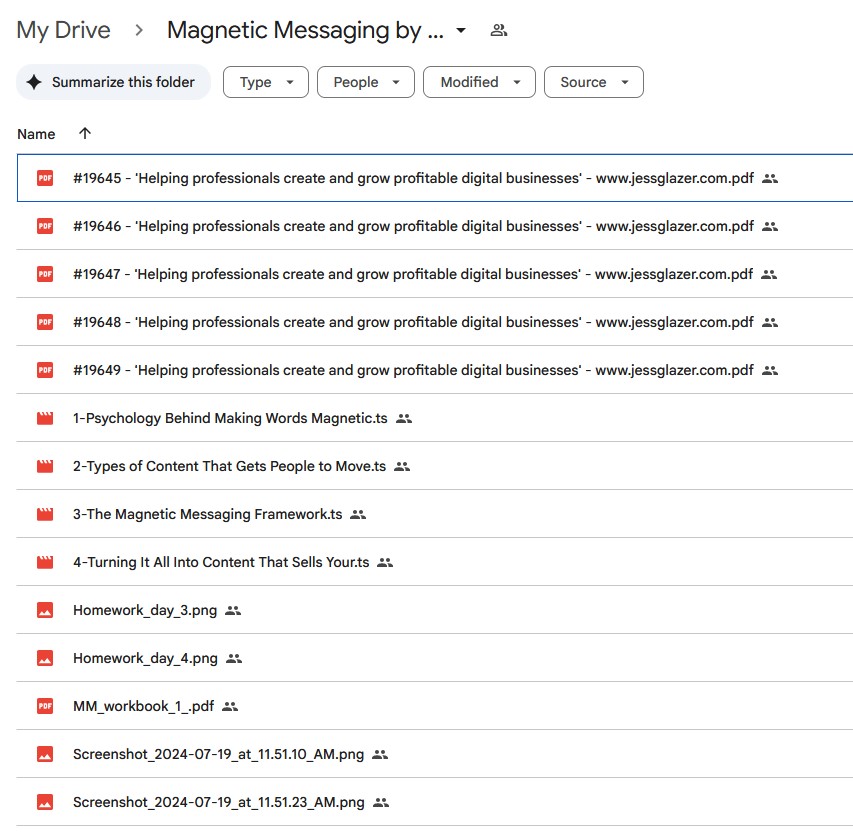Viewport: 853px width, 833px height.
Task: Select 4-Turning It All Into Content file
Action: coord(221,562)
